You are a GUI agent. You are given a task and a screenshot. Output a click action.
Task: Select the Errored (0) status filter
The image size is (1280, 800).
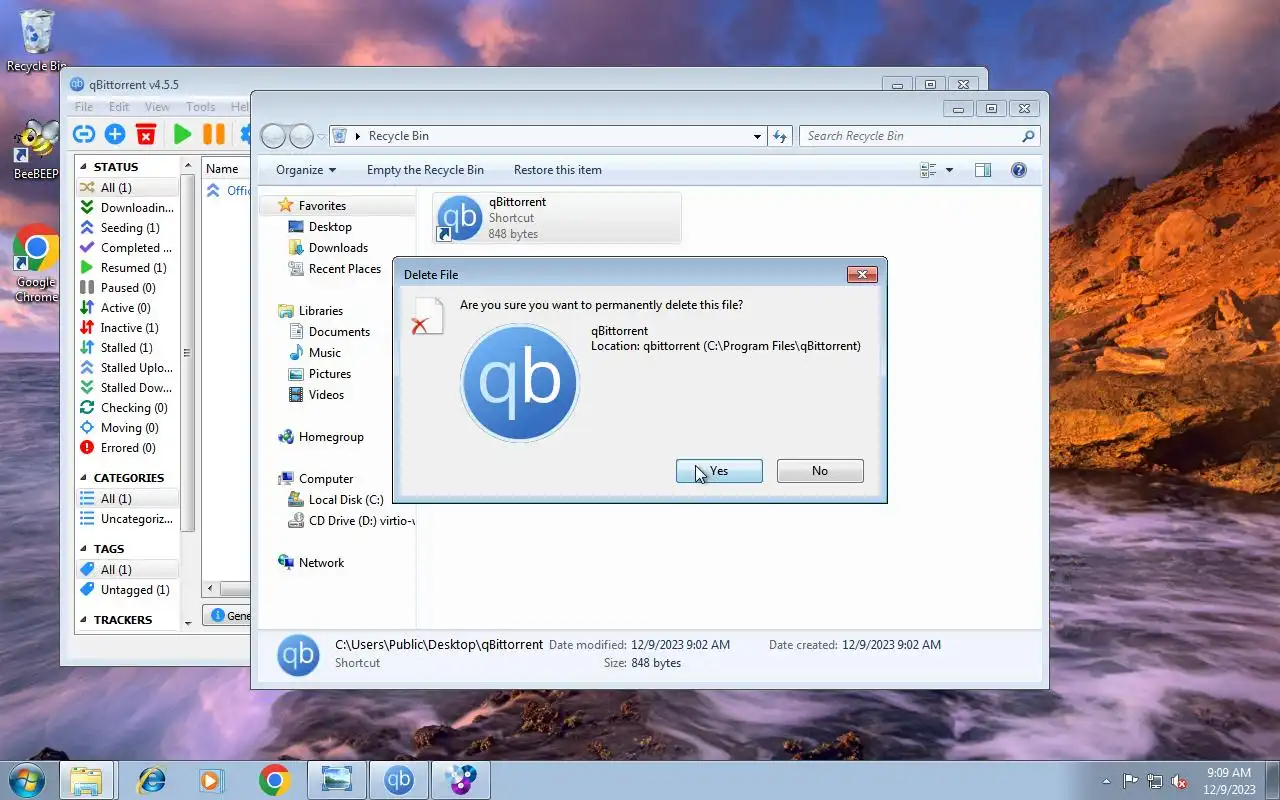click(x=127, y=448)
